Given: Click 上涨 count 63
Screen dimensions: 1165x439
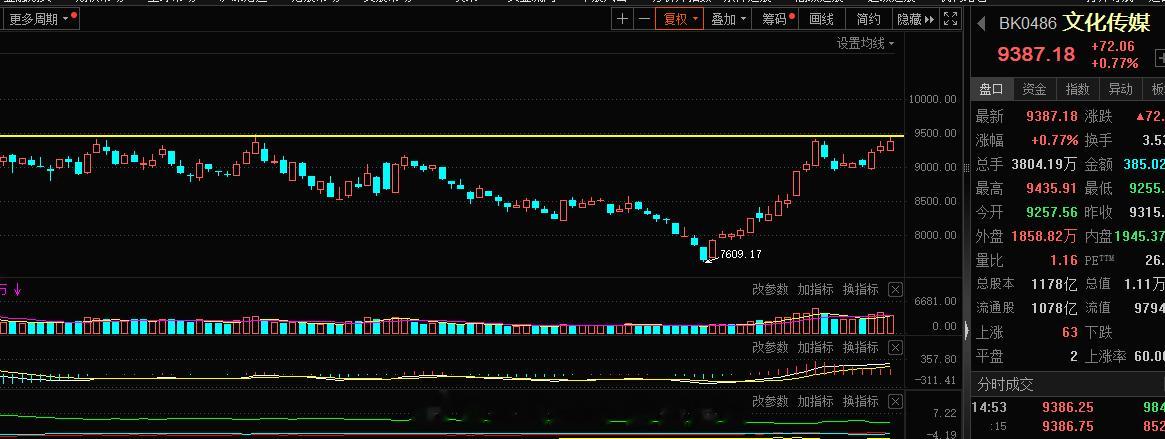Looking at the screenshot, I should [x=1069, y=332].
